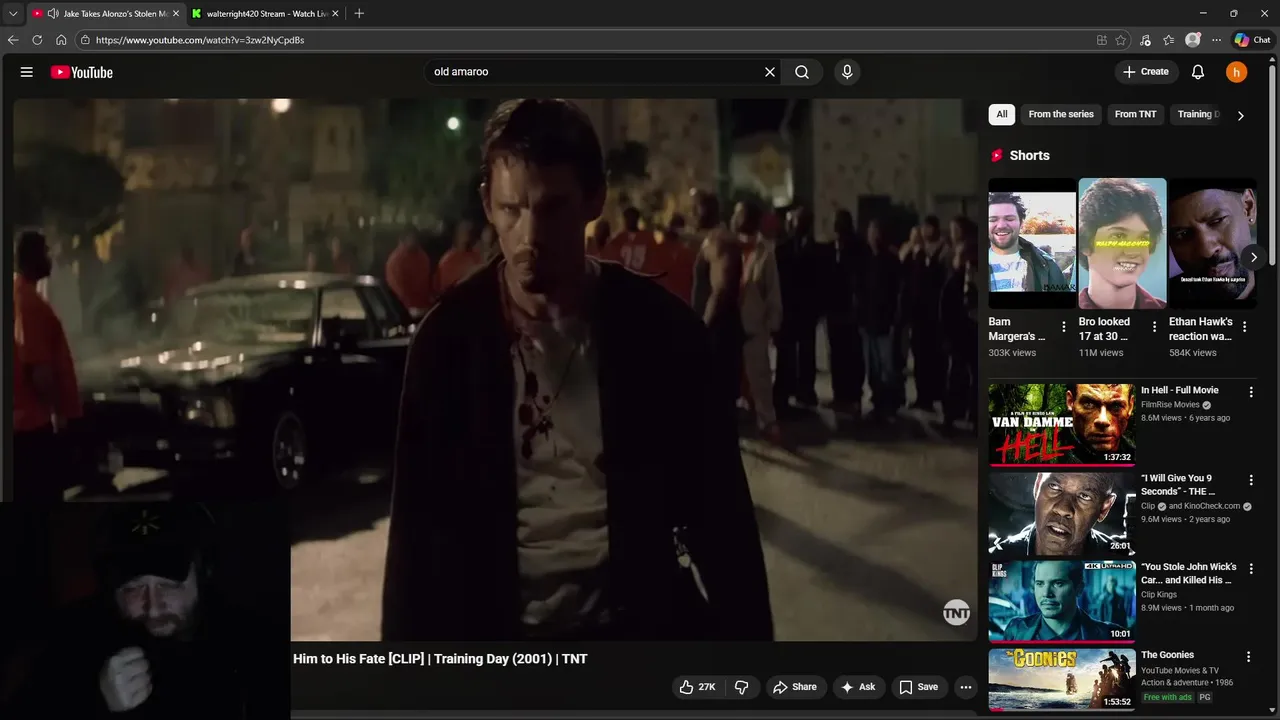Open options for John Wick's Car video

point(1250,568)
